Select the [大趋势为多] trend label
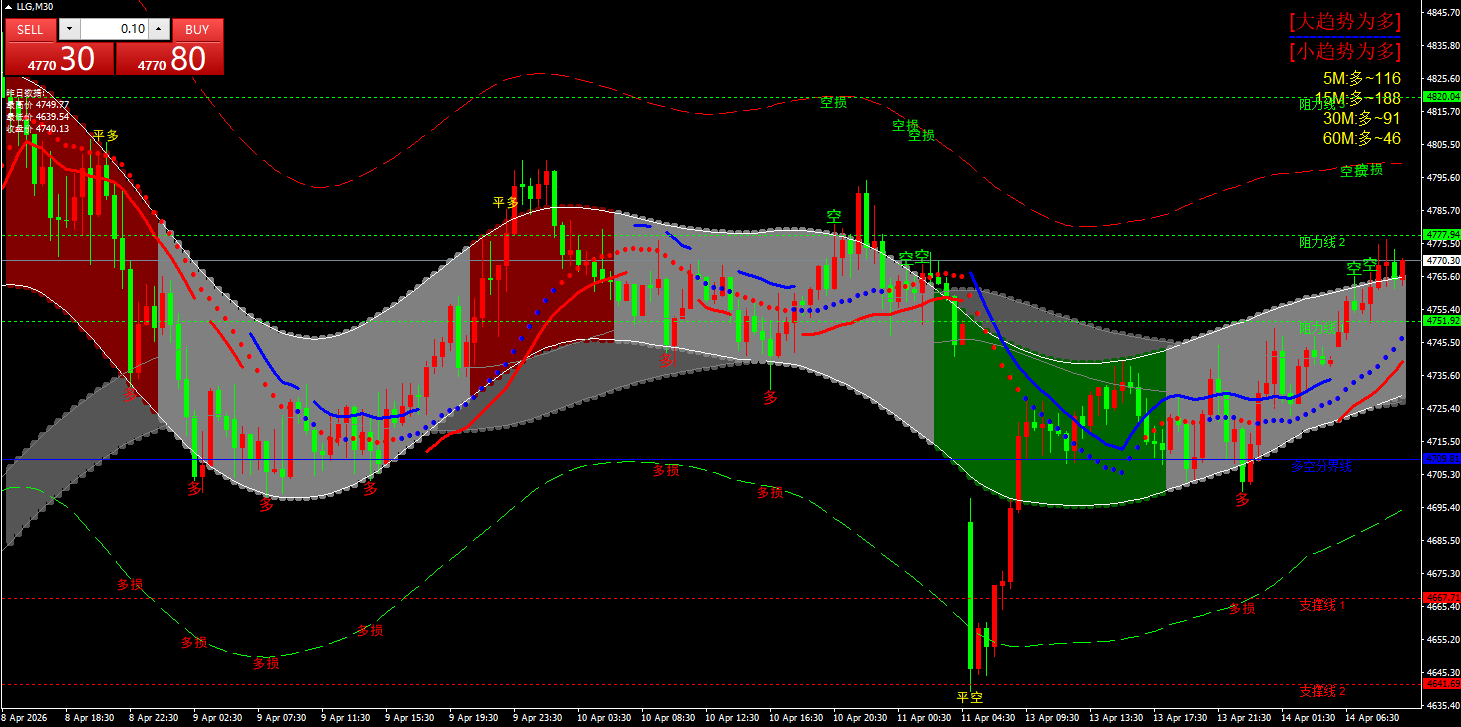The image size is (1461, 727). tap(1345, 21)
